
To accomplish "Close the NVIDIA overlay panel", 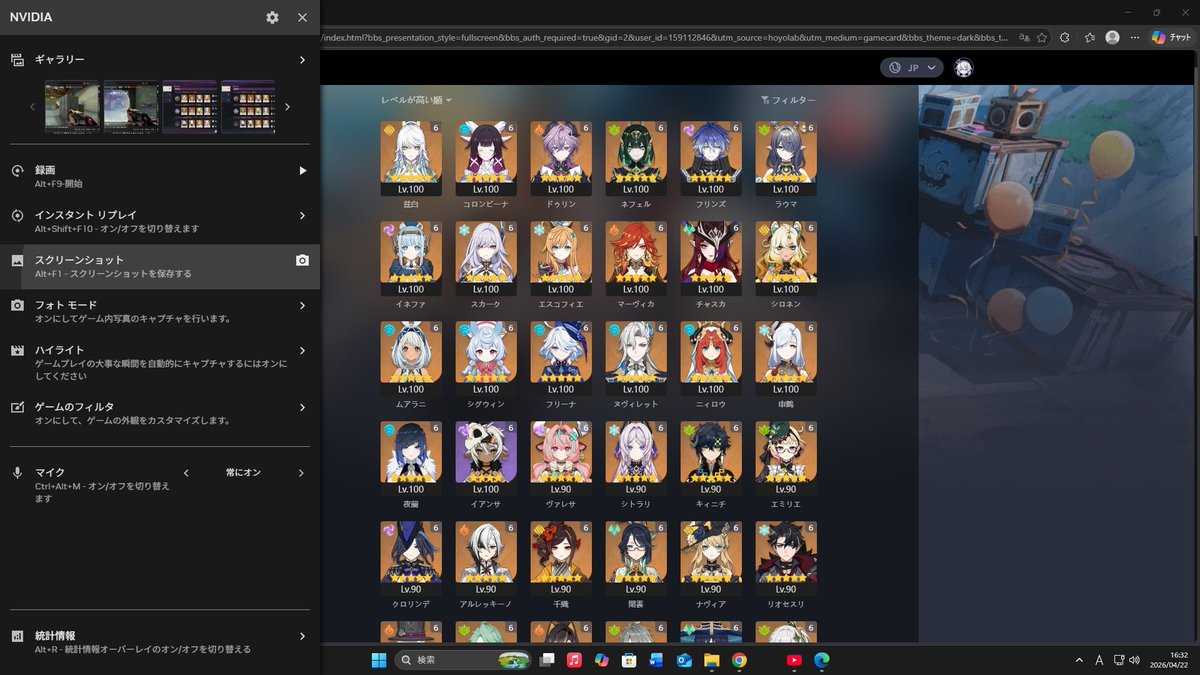I will (302, 17).
